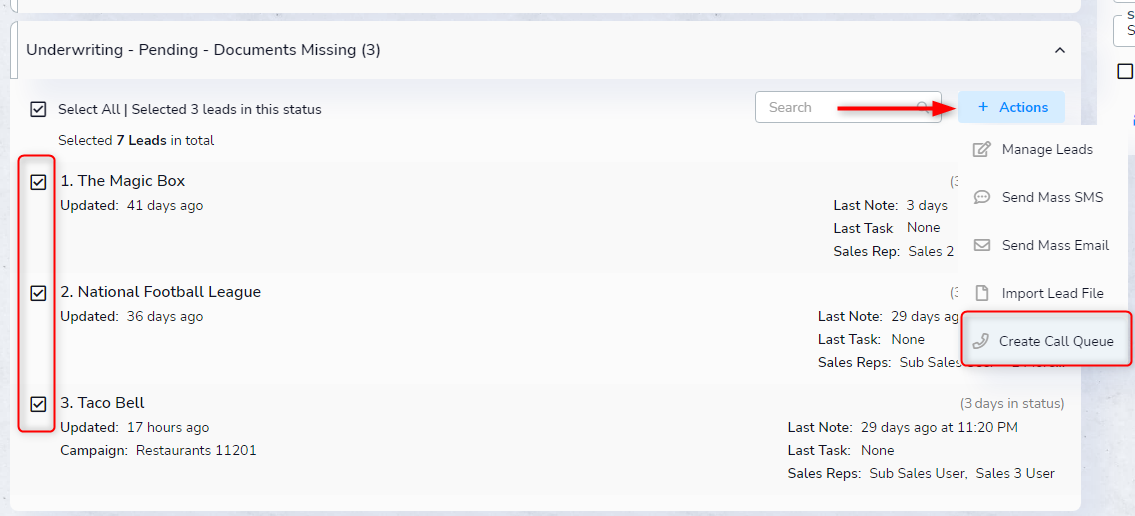The height and width of the screenshot is (516, 1135).
Task: Click into the leads Search field
Action: click(x=835, y=107)
